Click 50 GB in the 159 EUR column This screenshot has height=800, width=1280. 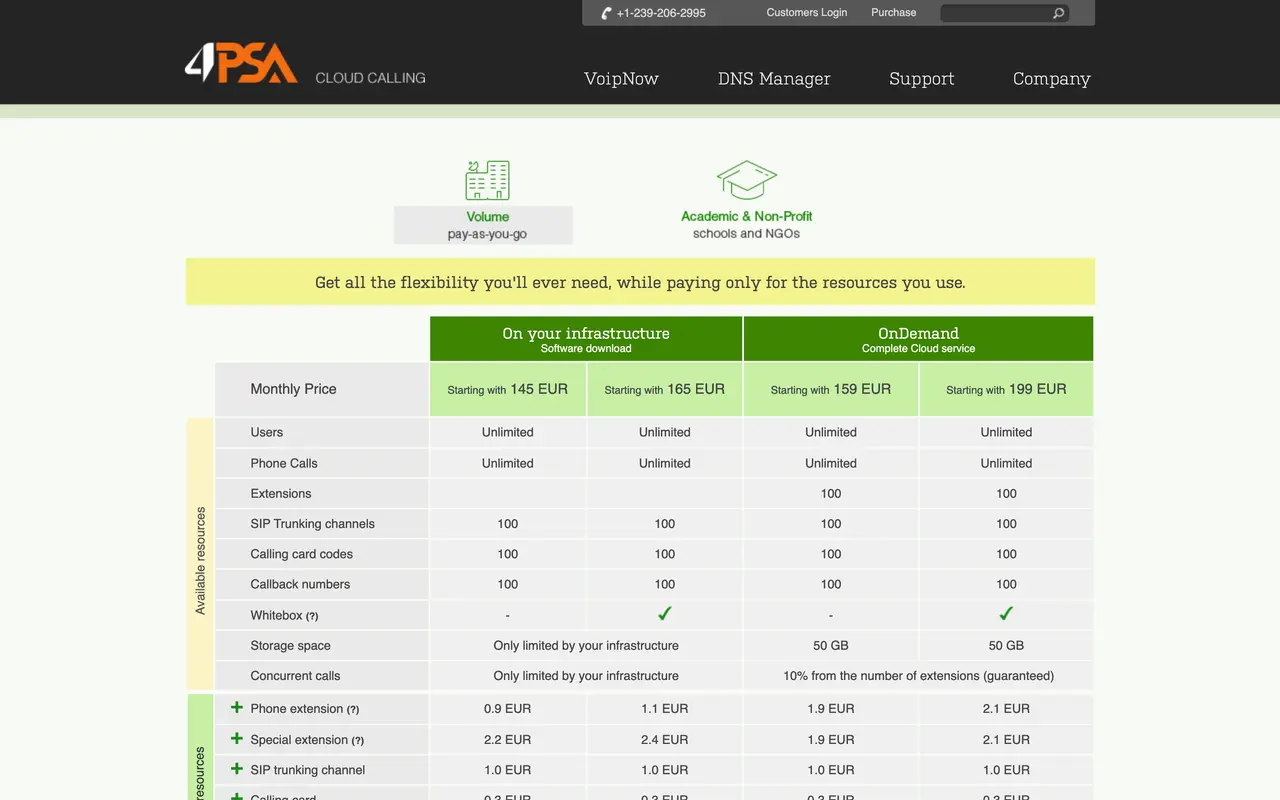click(x=831, y=646)
